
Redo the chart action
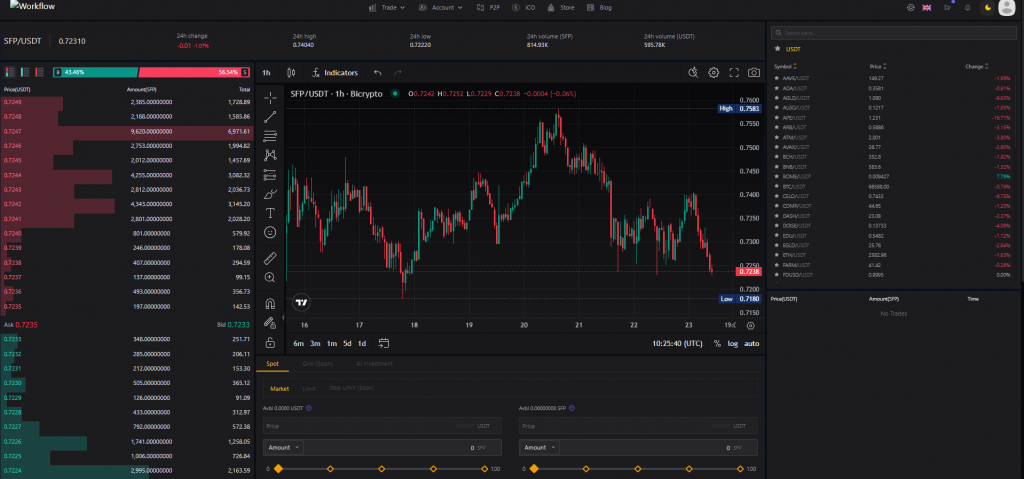[x=398, y=73]
